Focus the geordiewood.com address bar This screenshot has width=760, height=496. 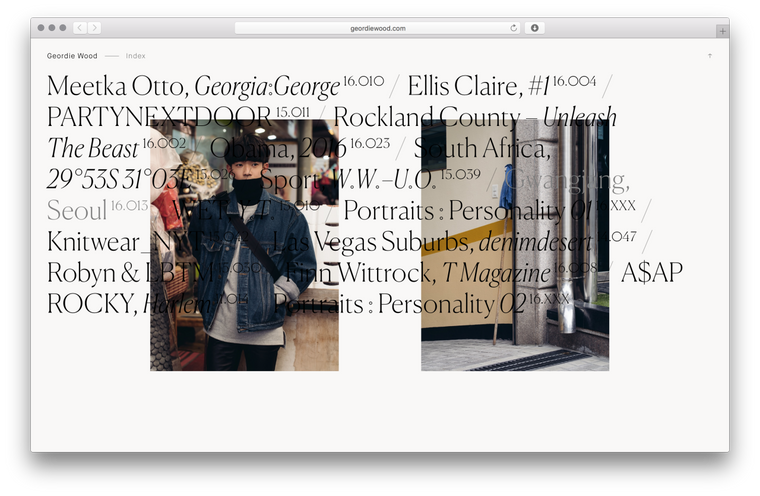coord(378,28)
